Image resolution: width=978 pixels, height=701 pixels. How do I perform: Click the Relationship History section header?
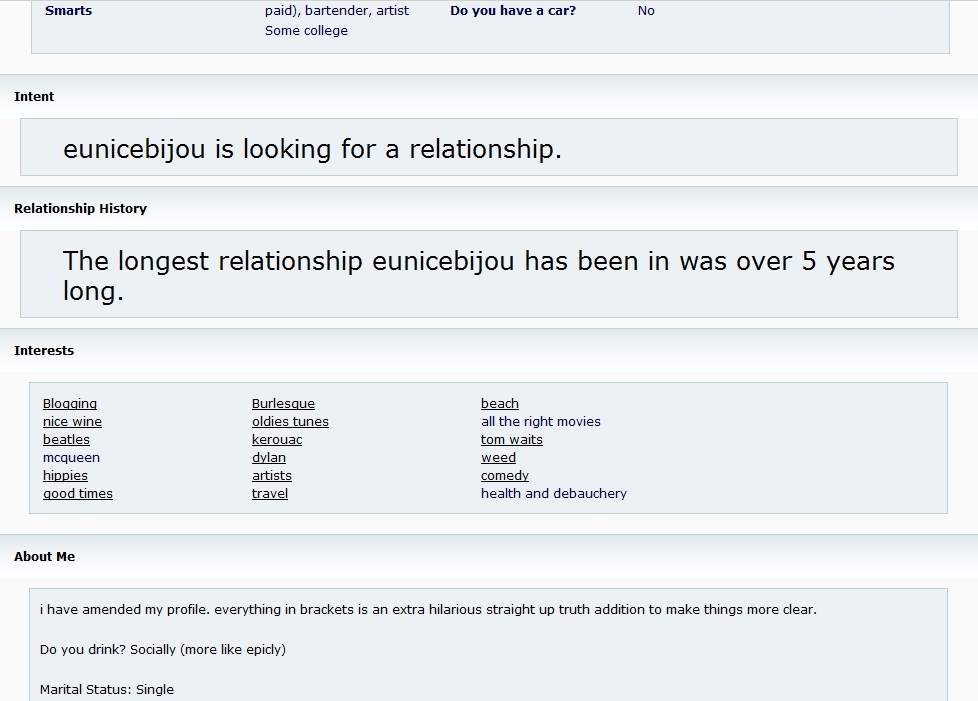point(80,209)
